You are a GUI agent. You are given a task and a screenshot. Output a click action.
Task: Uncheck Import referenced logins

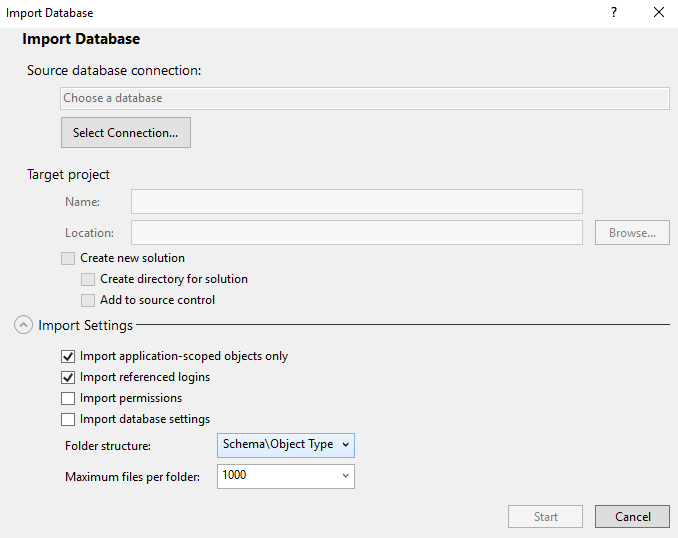(68, 378)
